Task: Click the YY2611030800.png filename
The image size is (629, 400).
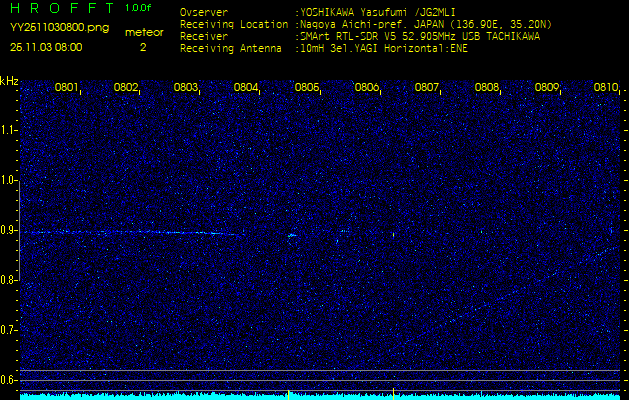Action: [50, 29]
